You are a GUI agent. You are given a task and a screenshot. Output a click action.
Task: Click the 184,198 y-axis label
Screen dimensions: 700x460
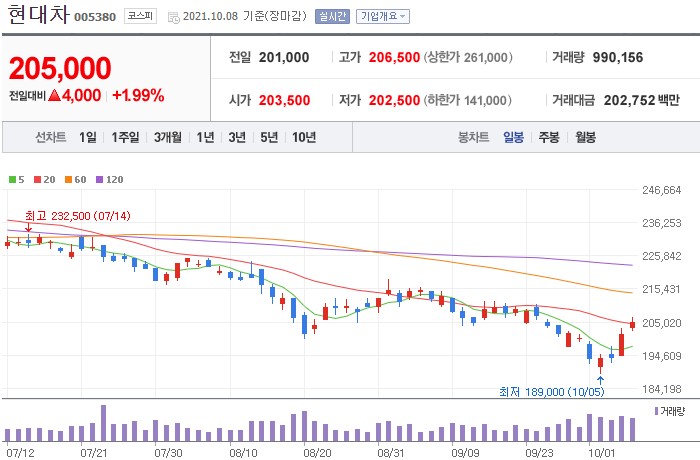point(662,389)
